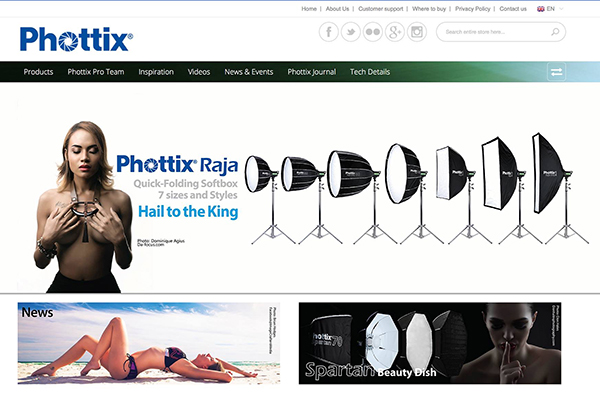
Task: Open the Spartan Beauty Dish banner
Action: pos(430,343)
